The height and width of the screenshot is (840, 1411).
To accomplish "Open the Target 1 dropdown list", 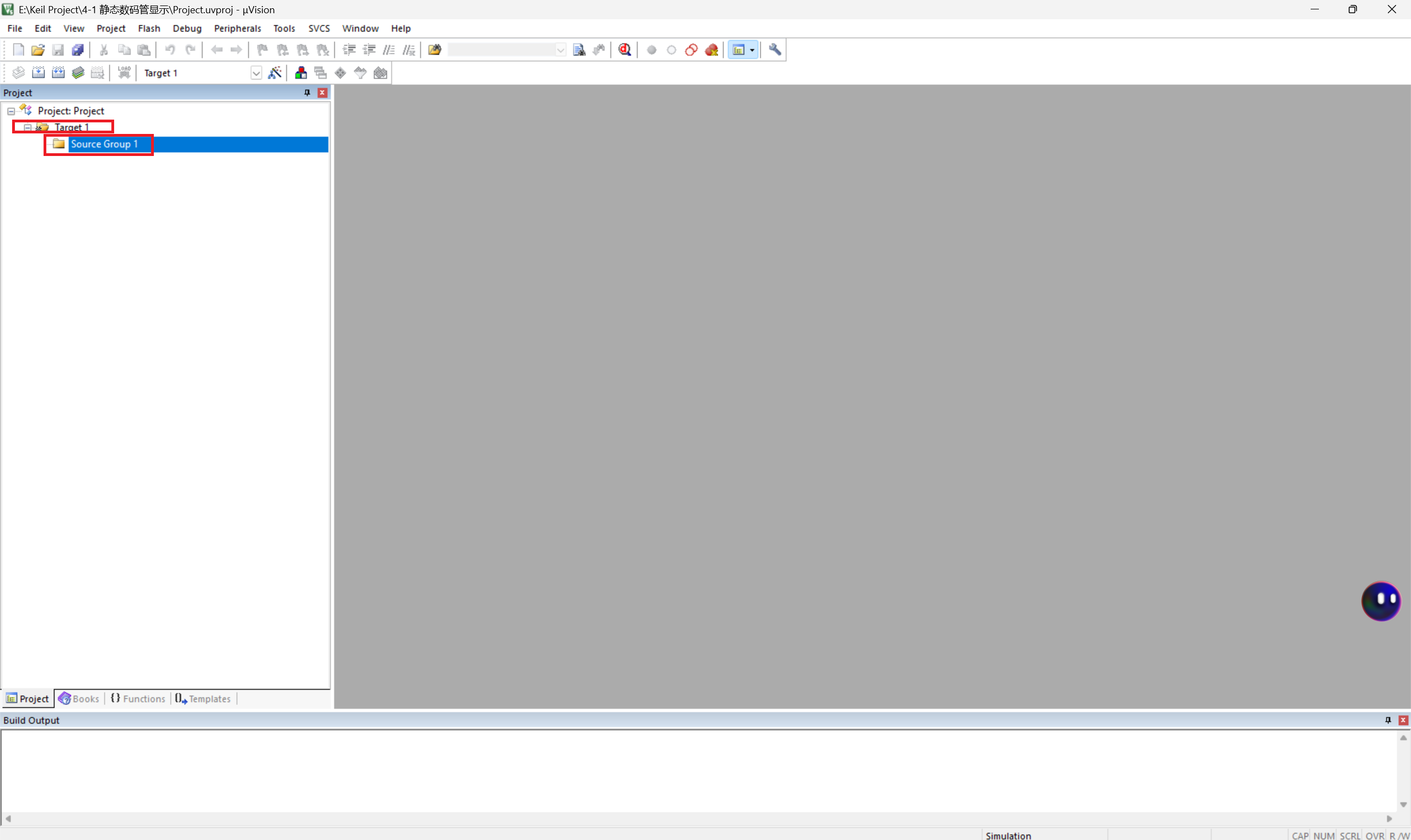I will 256,73.
